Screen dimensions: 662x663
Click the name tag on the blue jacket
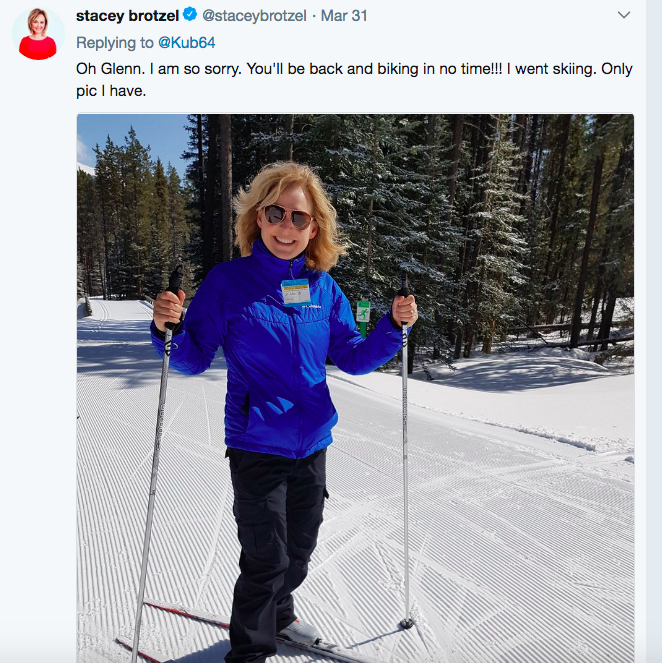(x=295, y=292)
